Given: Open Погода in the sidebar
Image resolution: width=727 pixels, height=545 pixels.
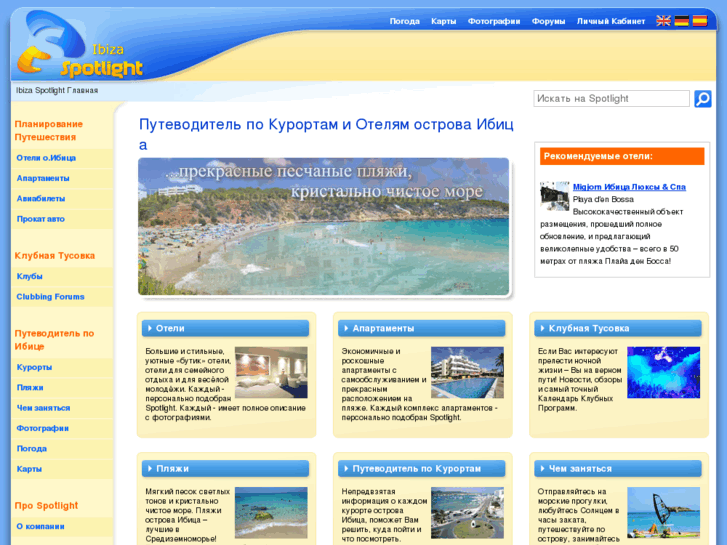Looking at the screenshot, I should click(62, 449).
